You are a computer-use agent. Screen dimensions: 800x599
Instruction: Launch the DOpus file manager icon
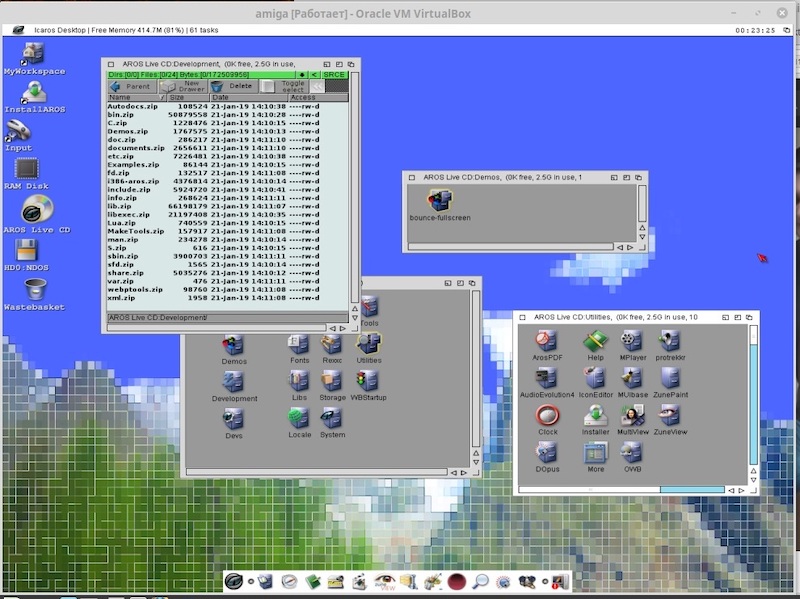tap(547, 452)
